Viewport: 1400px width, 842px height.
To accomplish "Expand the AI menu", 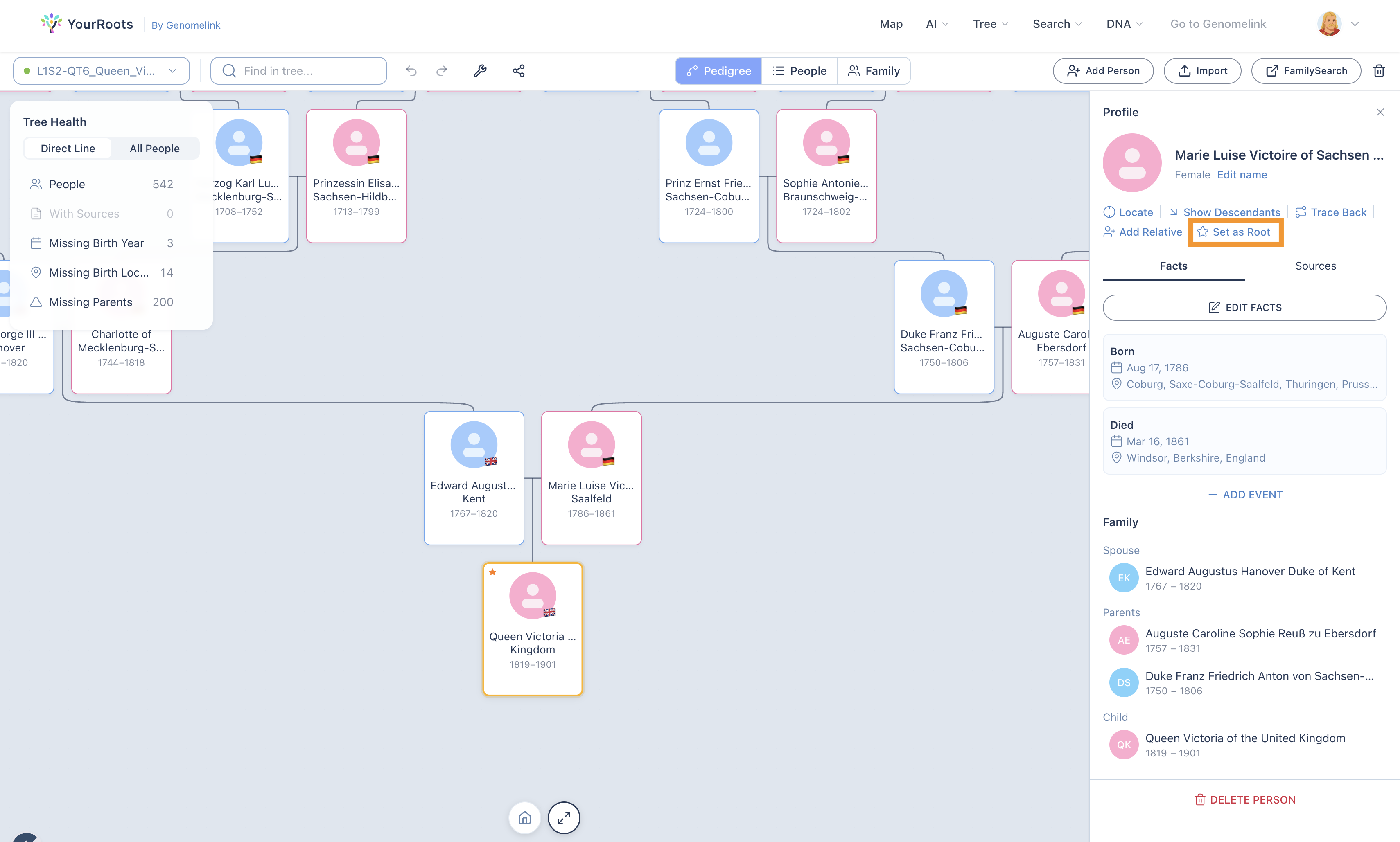I will (x=937, y=24).
